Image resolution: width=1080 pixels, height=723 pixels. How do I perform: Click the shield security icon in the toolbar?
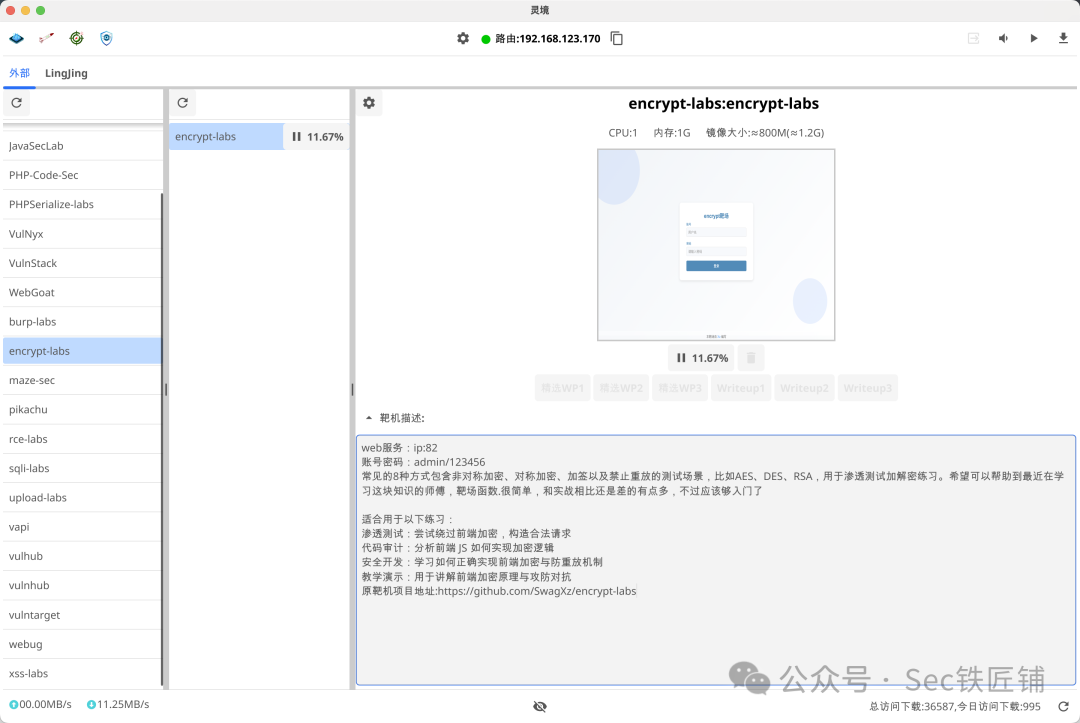pos(106,38)
